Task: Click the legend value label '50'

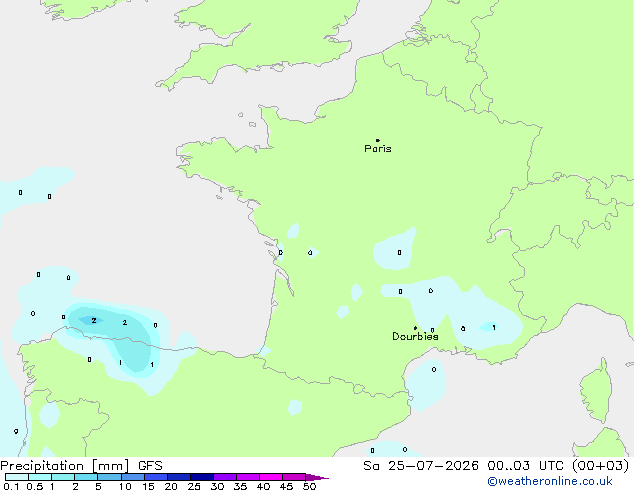Action: pyautogui.click(x=309, y=486)
